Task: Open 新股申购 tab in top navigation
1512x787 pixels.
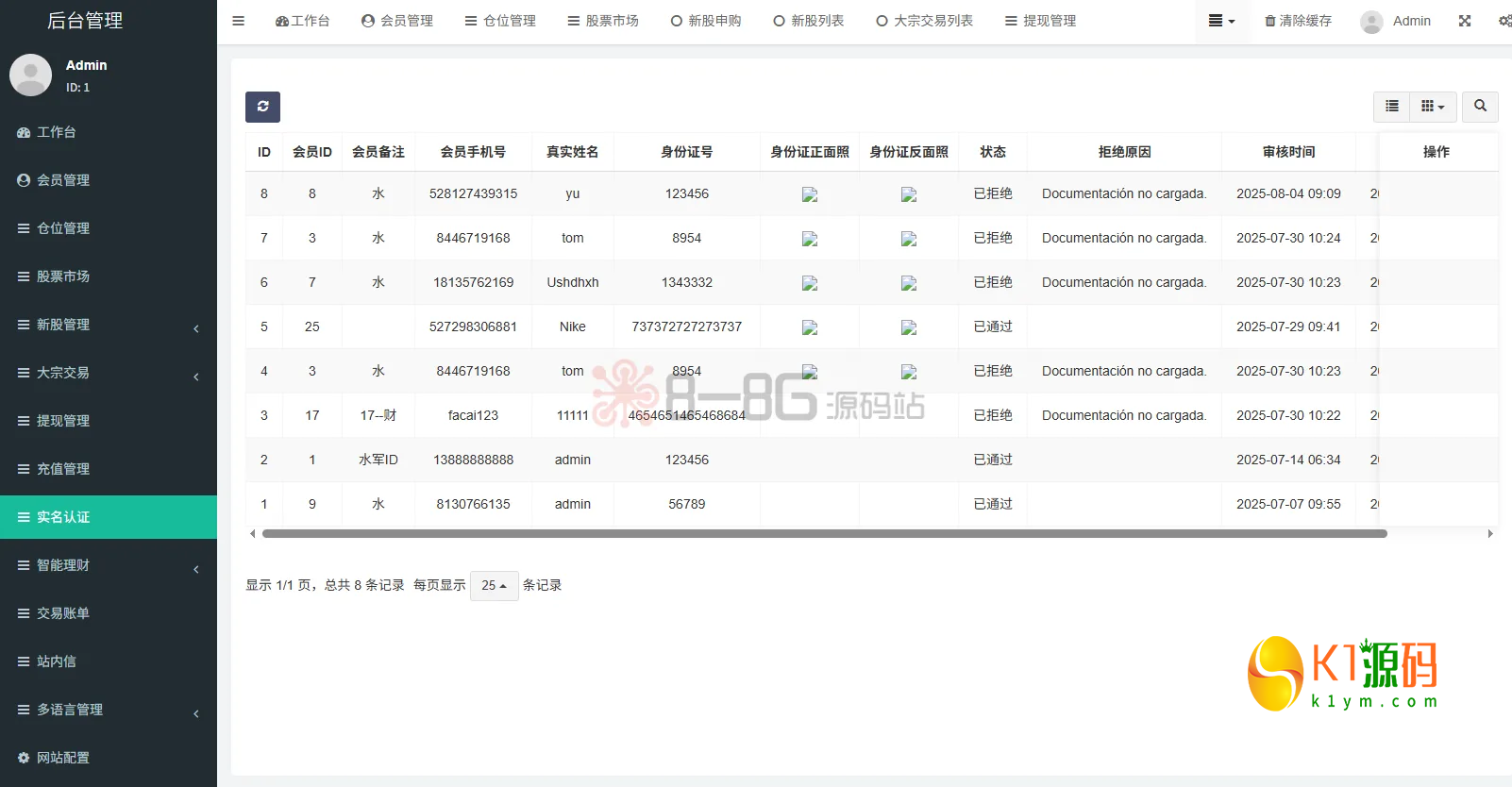Action: 706,21
